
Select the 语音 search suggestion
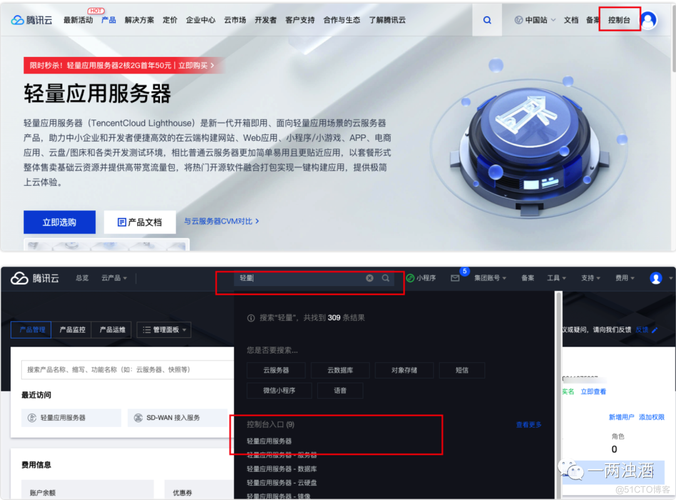pos(340,391)
